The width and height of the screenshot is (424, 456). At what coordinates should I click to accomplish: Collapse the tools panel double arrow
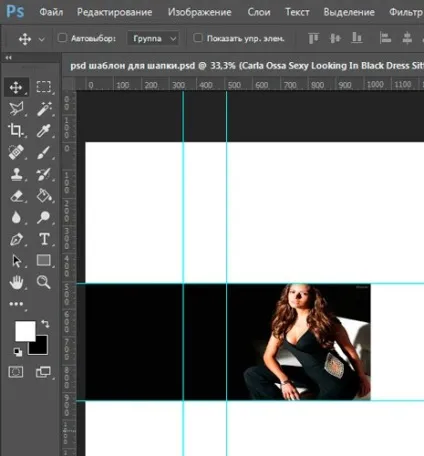tap(9, 58)
